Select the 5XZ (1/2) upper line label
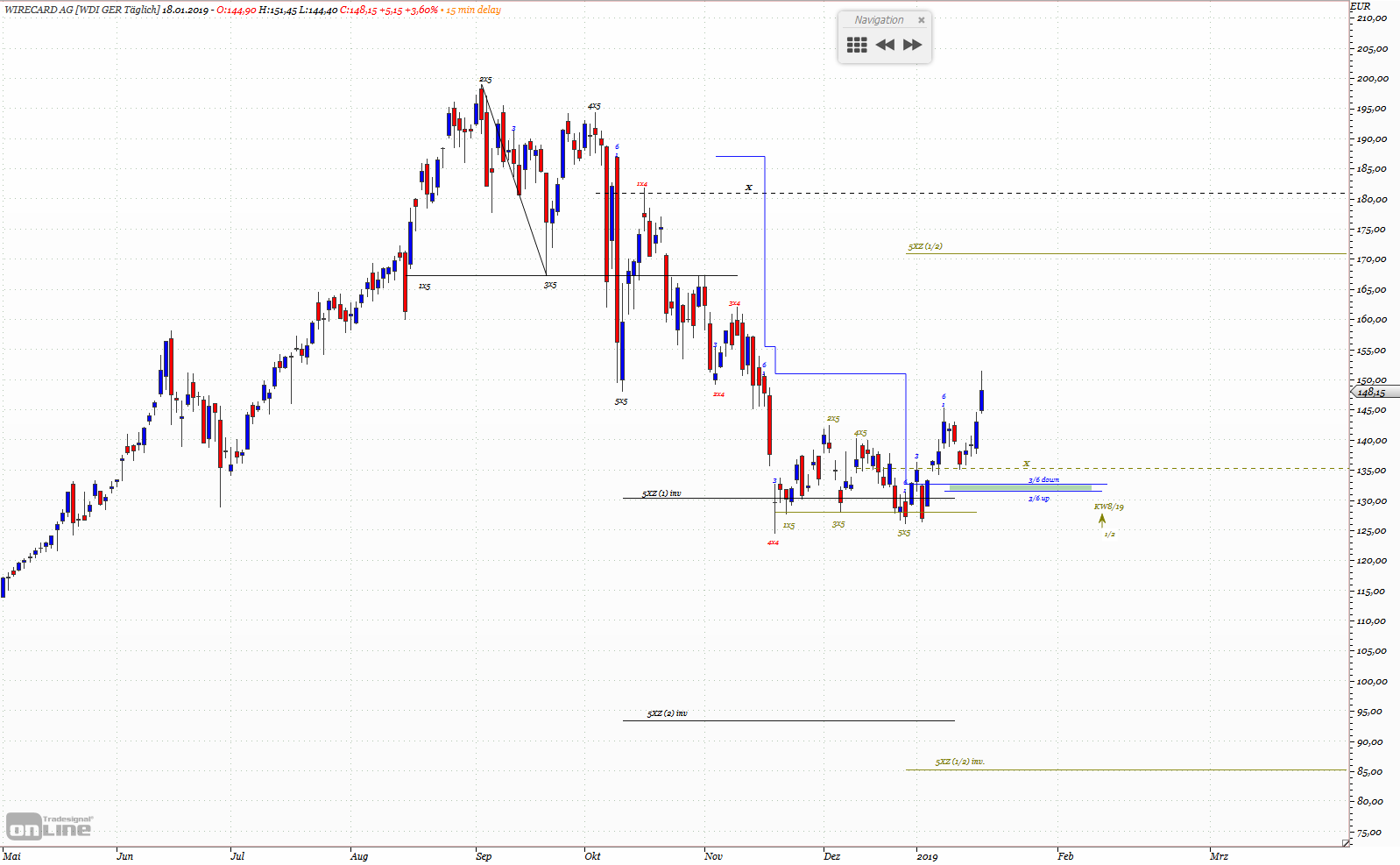The height and width of the screenshot is (865, 1400). pyautogui.click(x=925, y=246)
